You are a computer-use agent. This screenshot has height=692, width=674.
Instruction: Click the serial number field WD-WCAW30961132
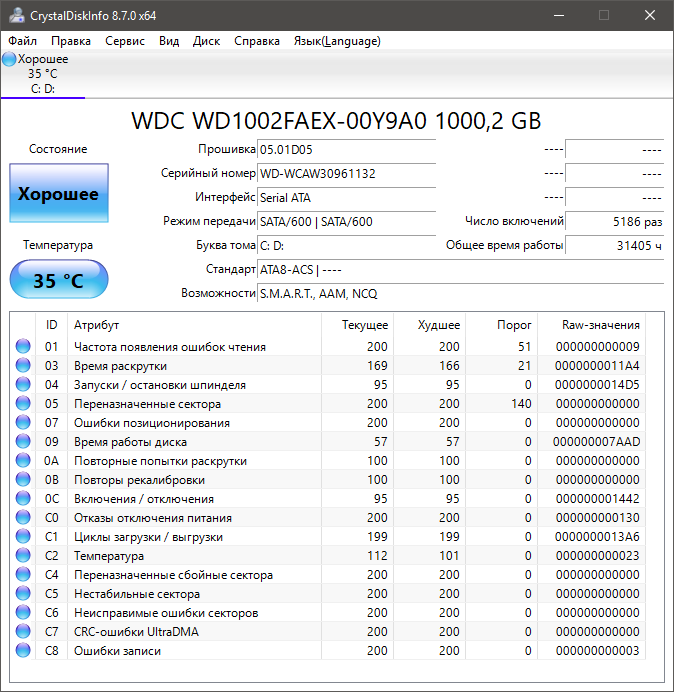tap(346, 173)
